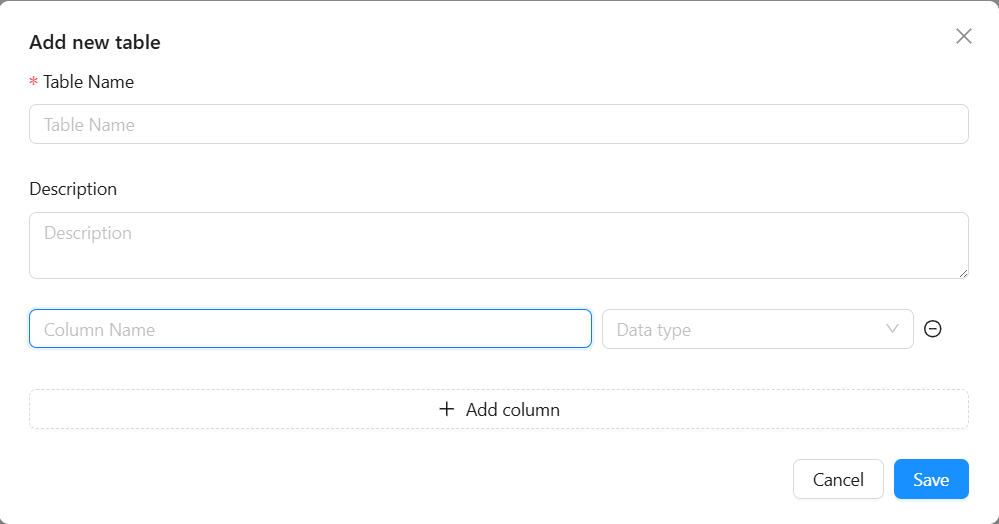Close the Add new table dialog
This screenshot has height=524, width=999.
click(x=963, y=36)
